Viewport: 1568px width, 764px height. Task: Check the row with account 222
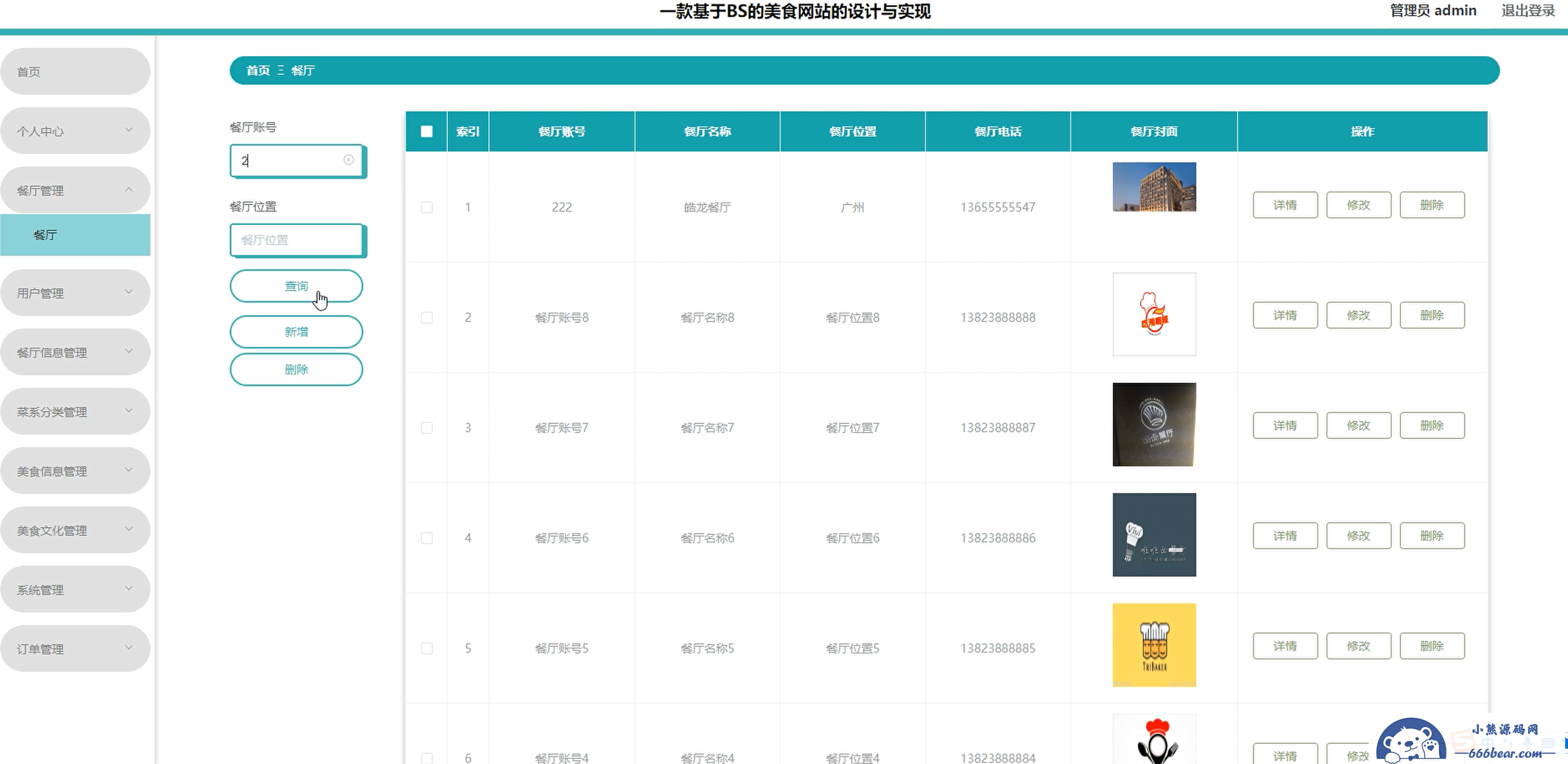tap(427, 208)
